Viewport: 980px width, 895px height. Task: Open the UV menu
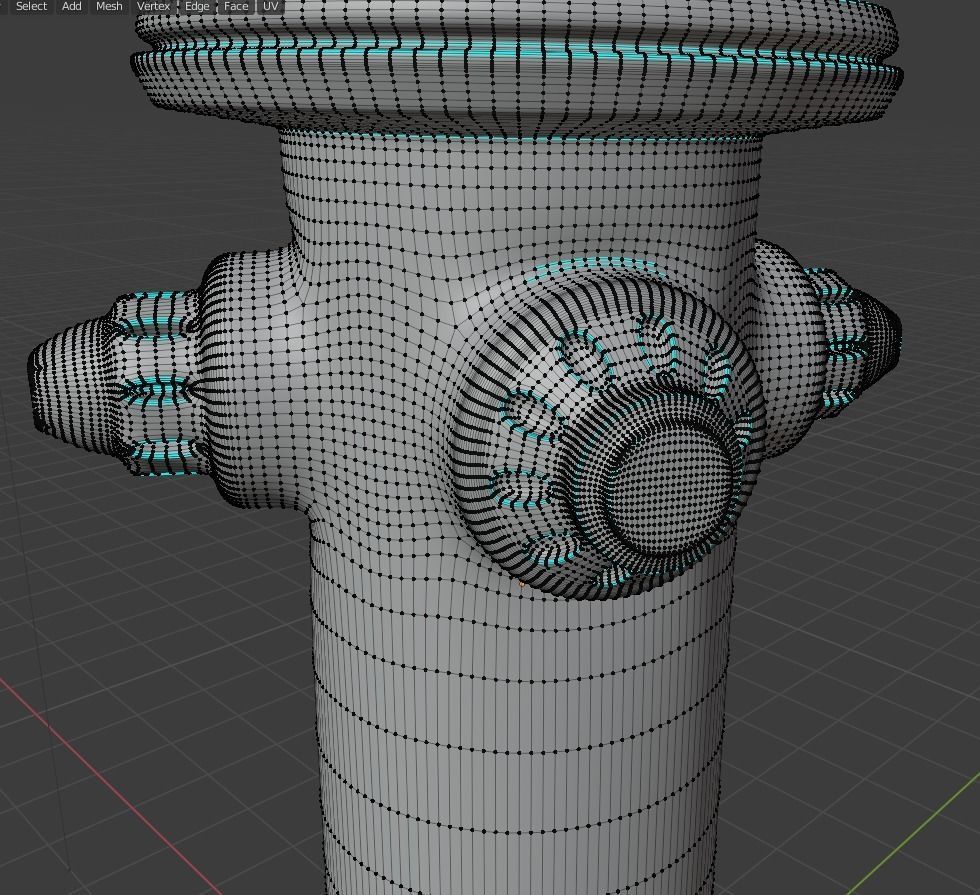271,6
